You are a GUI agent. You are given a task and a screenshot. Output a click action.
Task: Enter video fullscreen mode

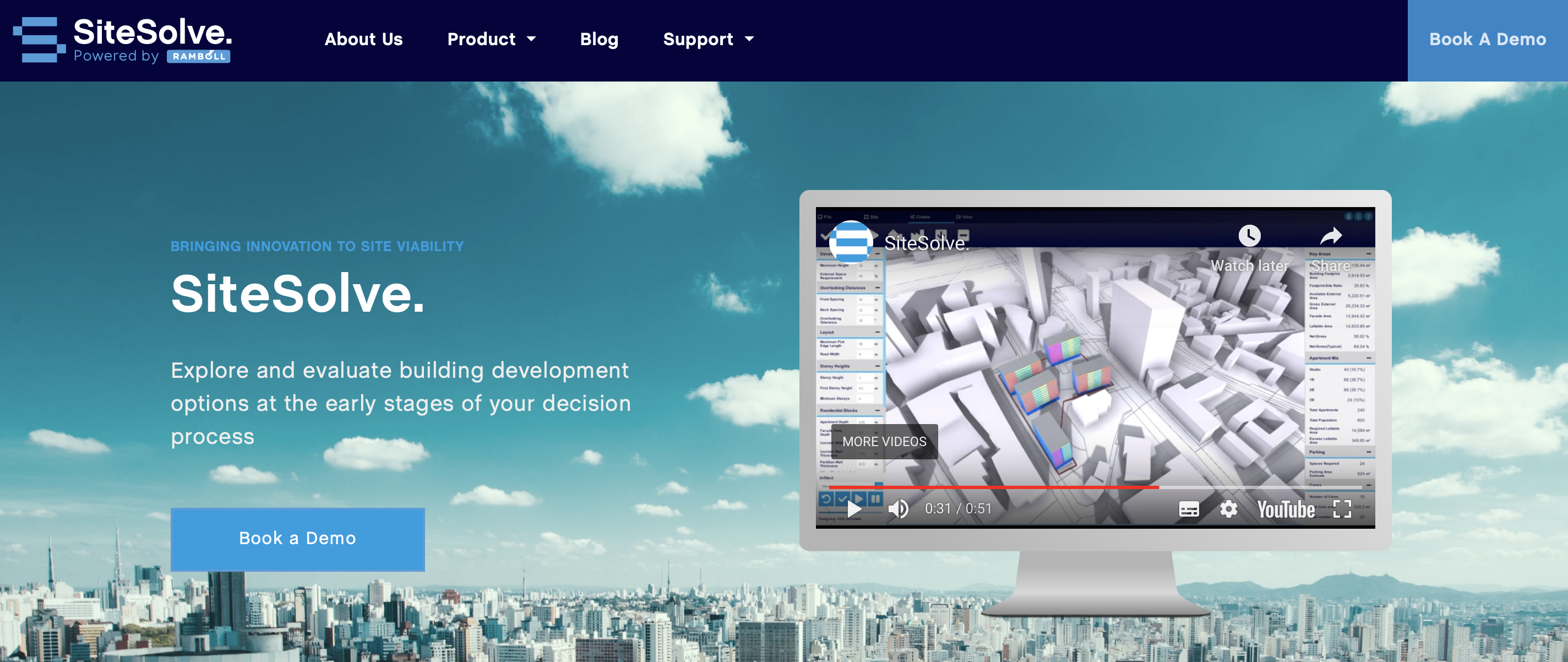1342,509
